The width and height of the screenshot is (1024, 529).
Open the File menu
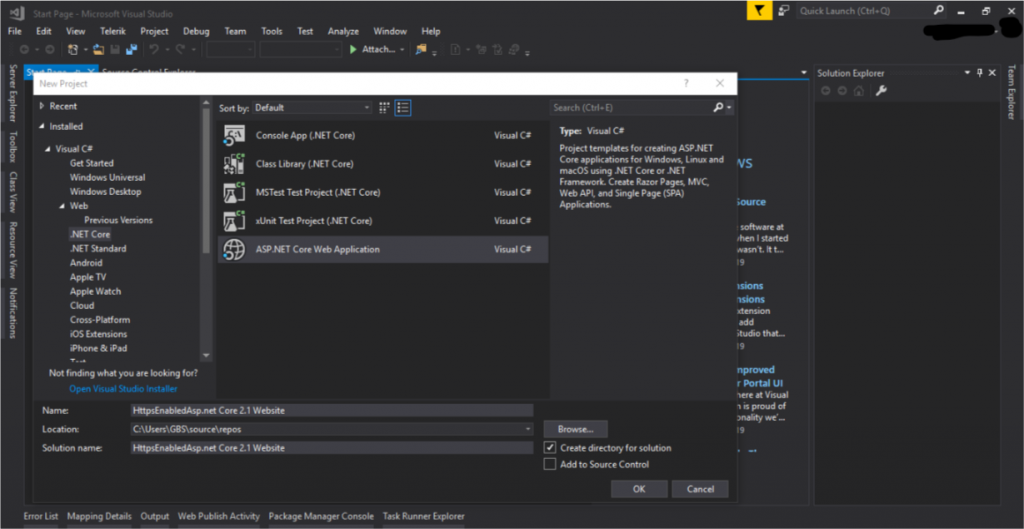[15, 31]
